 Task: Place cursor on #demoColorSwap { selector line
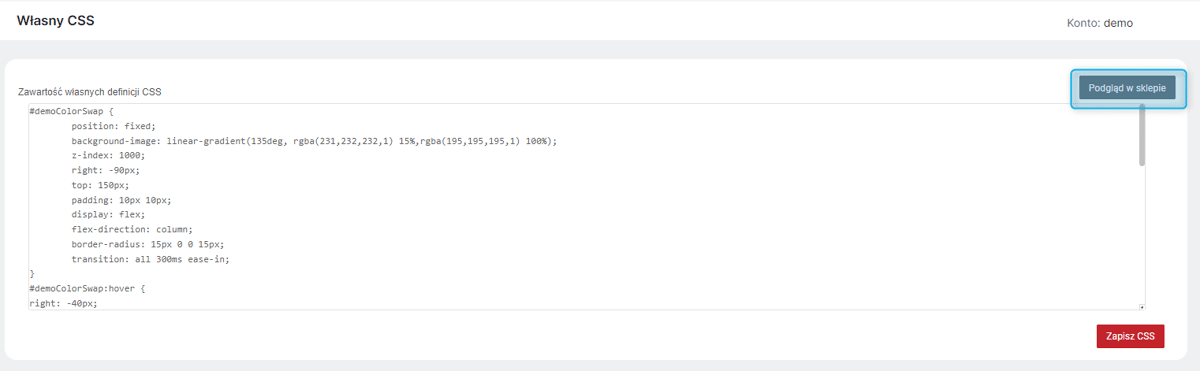72,112
